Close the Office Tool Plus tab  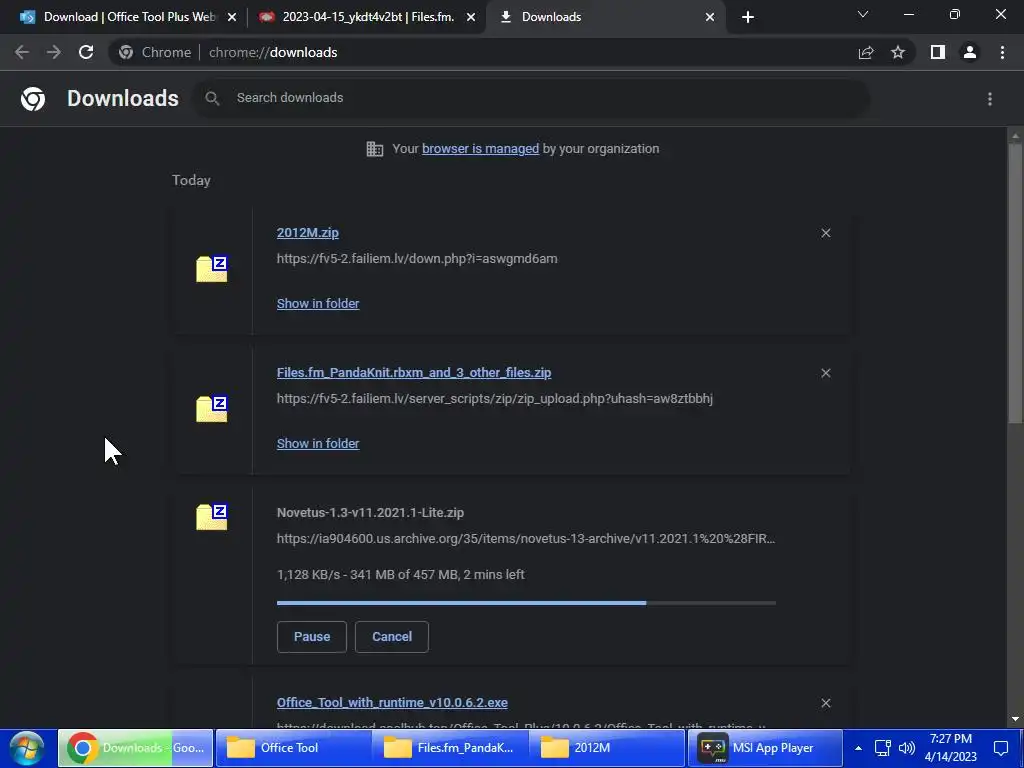232,18
